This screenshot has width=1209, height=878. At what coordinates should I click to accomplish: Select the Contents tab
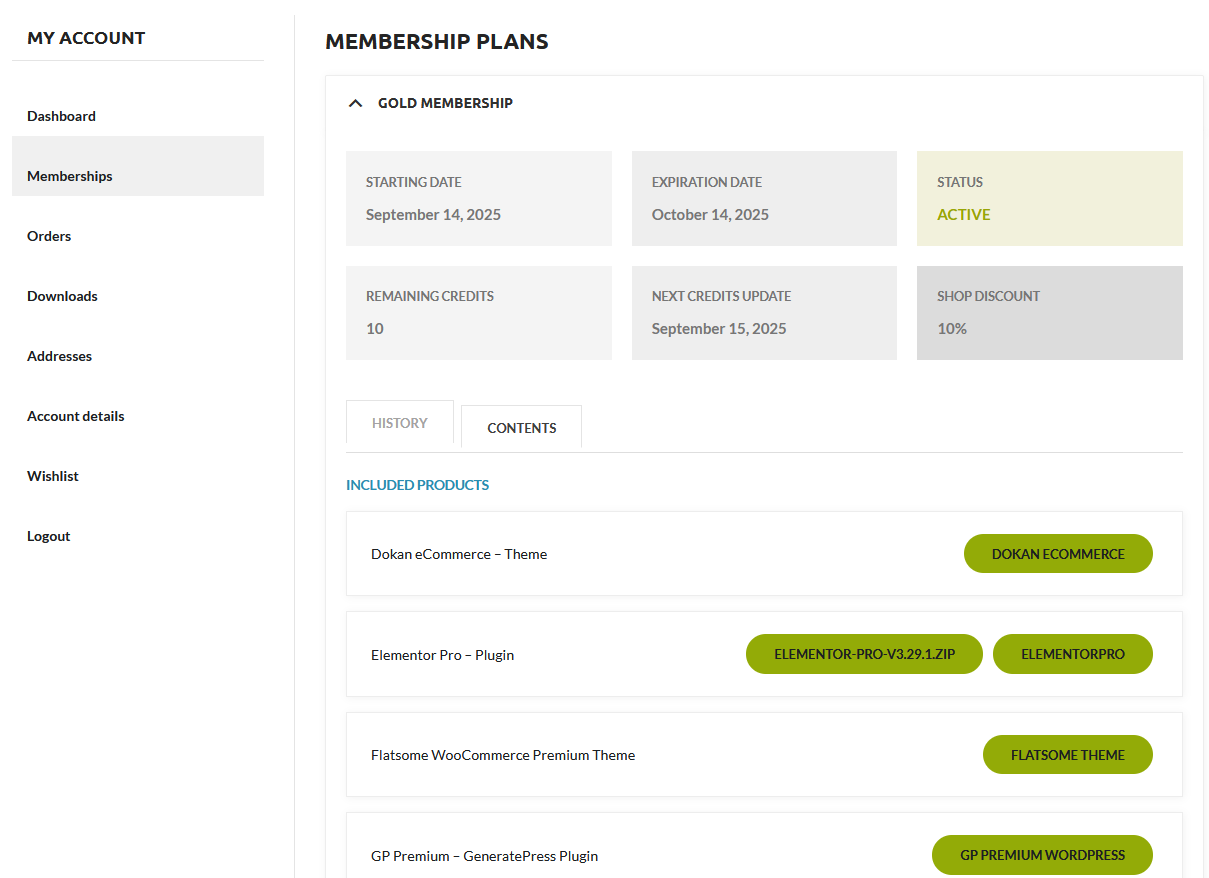[521, 428]
